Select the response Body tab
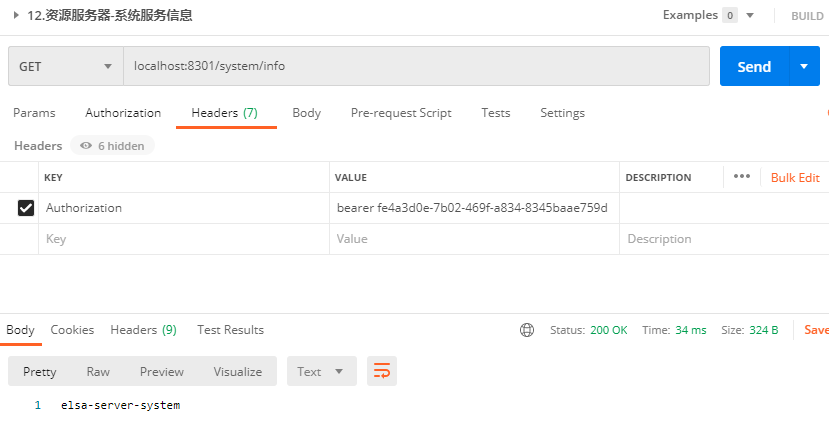The height and width of the screenshot is (428, 829). (21, 330)
